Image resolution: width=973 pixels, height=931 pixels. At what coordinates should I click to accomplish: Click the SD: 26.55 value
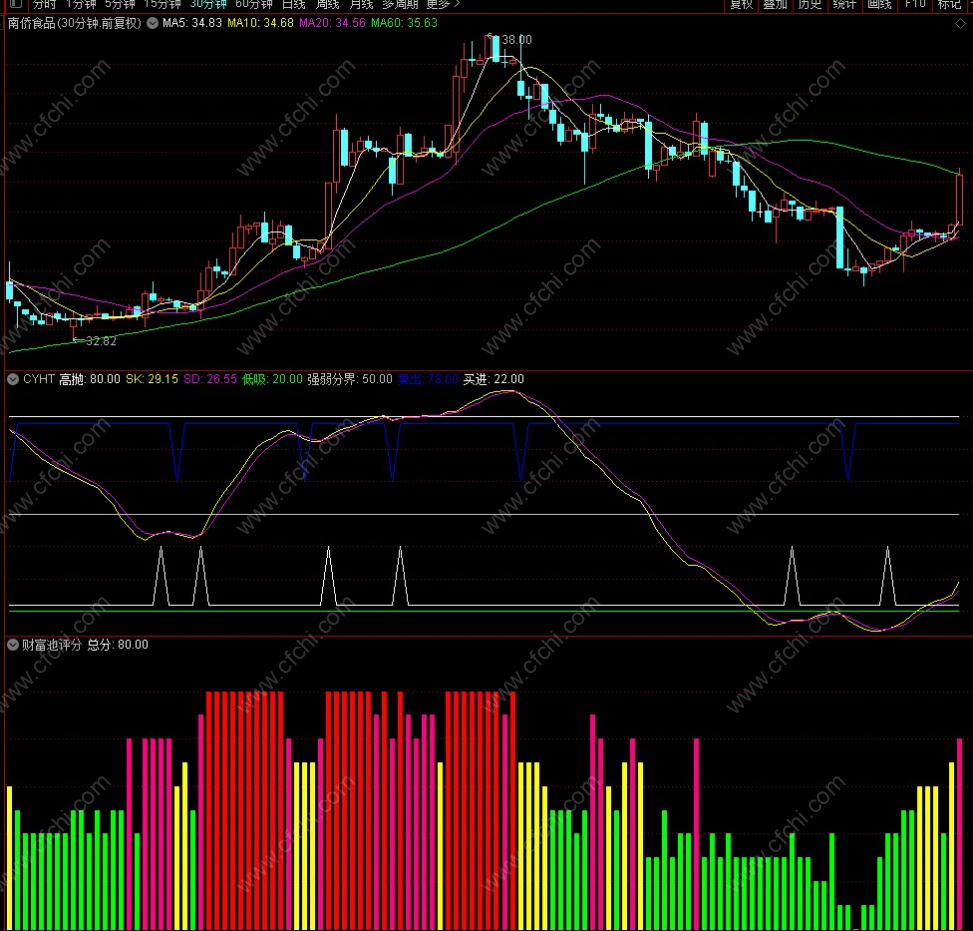click(x=210, y=379)
